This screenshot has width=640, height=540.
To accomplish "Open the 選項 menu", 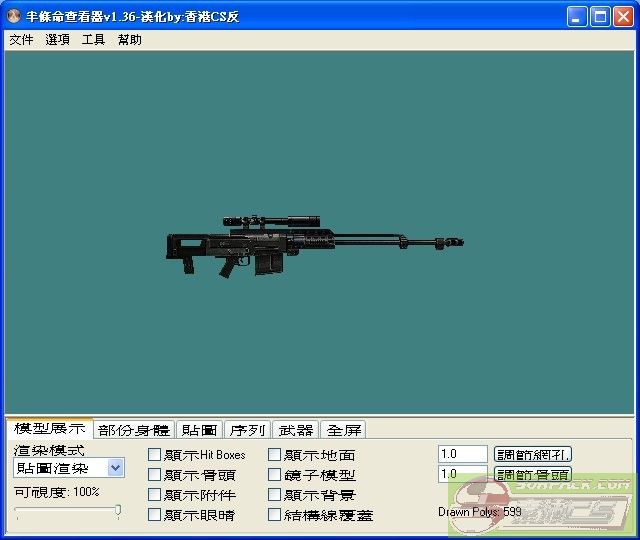I will click(57, 40).
